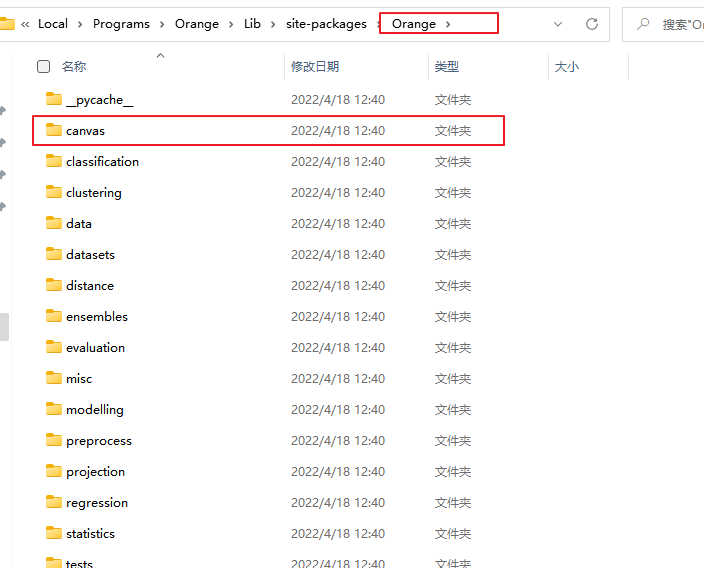Open the address bar history dropdown
704x580 pixels.
point(558,24)
